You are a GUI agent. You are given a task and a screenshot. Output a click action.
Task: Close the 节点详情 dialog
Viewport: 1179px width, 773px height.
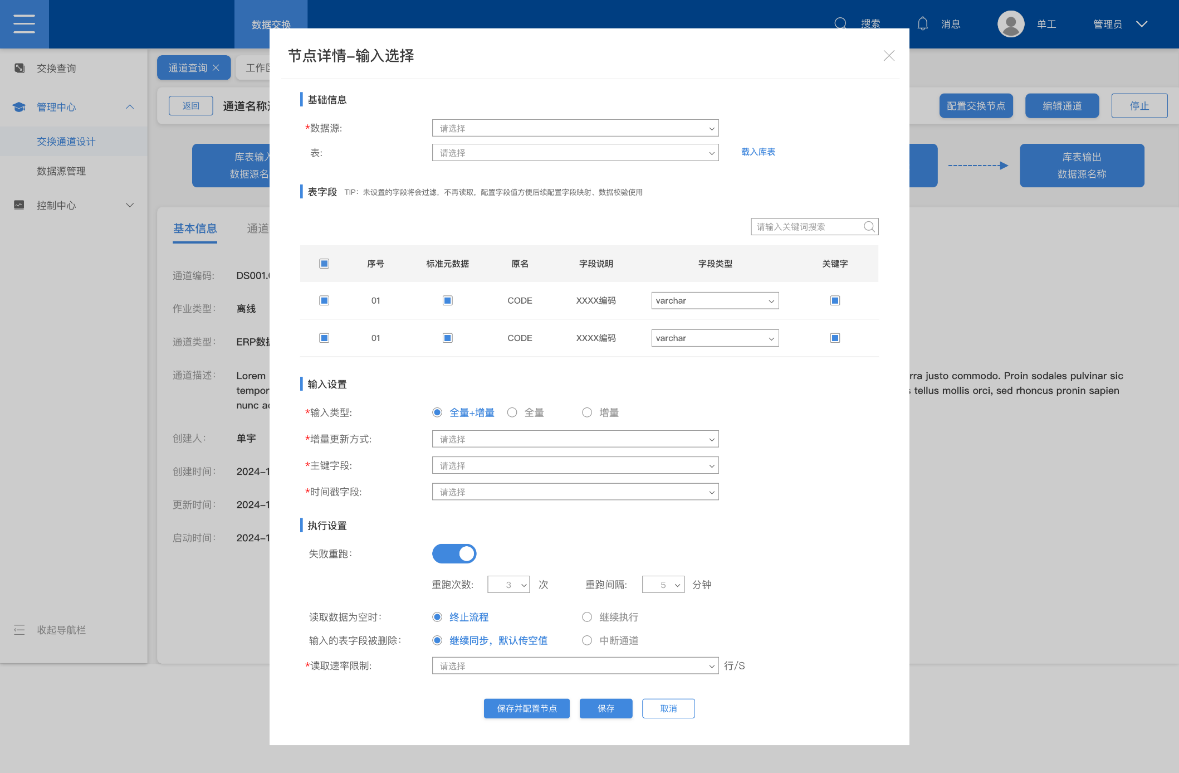(889, 56)
